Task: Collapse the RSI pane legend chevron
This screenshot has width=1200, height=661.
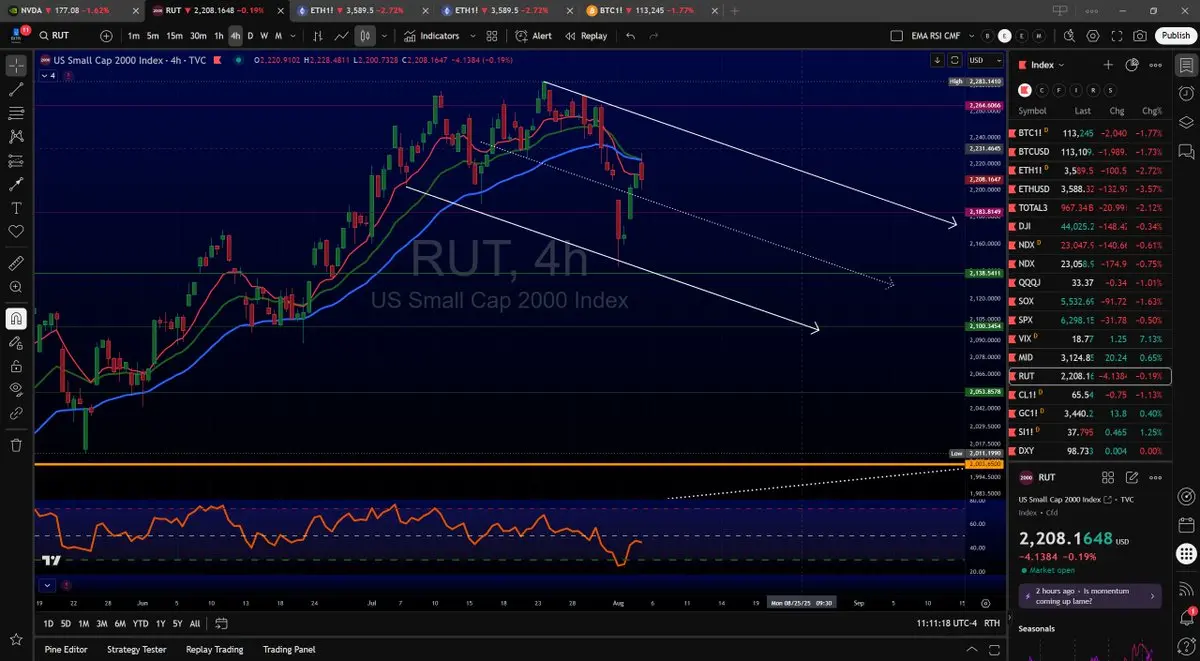Action: [47, 585]
